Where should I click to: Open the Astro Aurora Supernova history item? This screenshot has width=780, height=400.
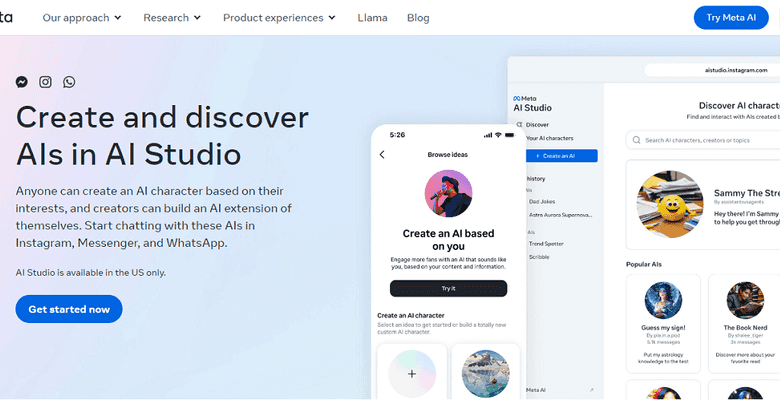[x=561, y=215]
